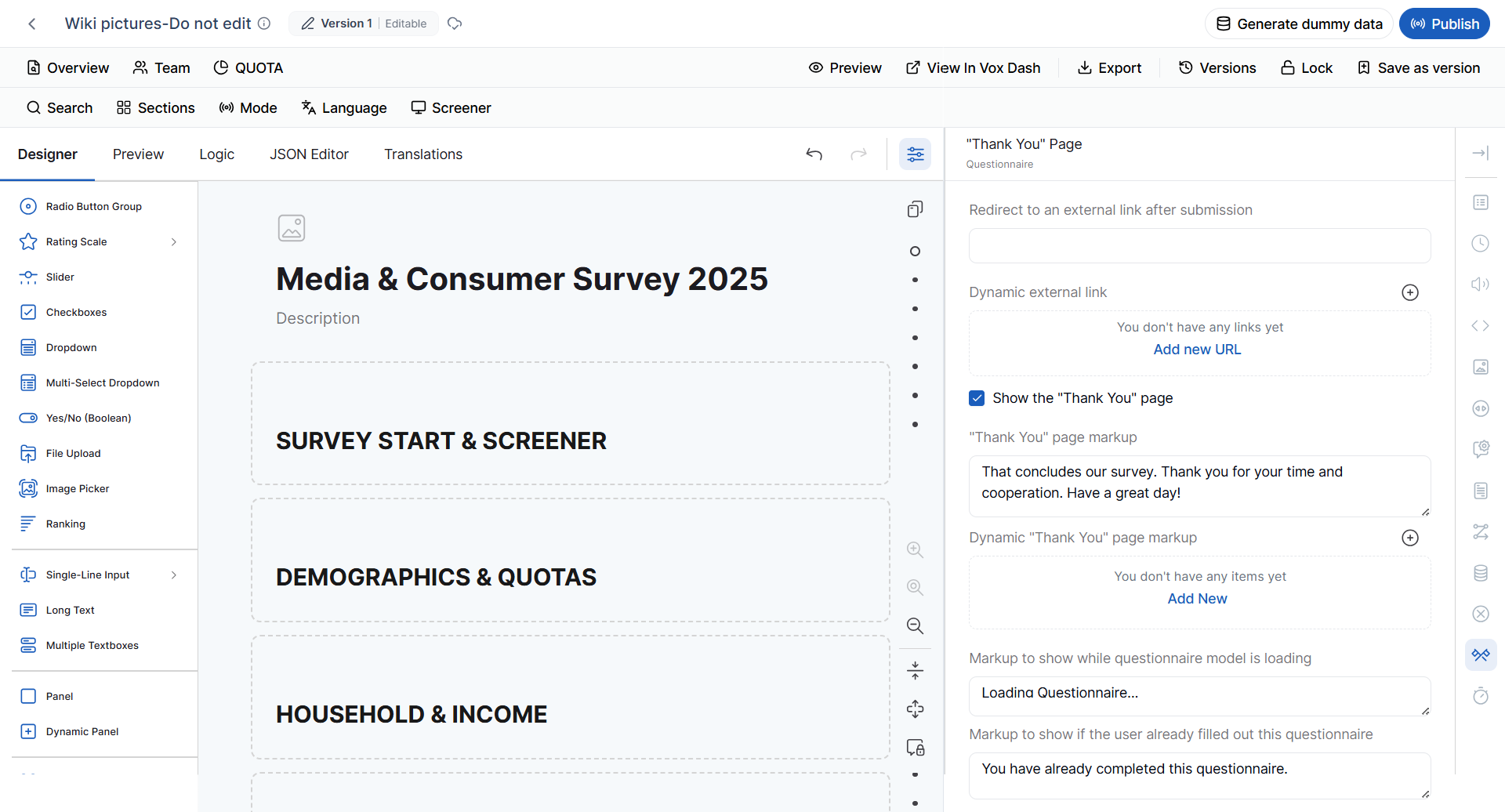The image size is (1505, 812).
Task: Open the stopwatch icon in right sidebar
Action: (1481, 695)
